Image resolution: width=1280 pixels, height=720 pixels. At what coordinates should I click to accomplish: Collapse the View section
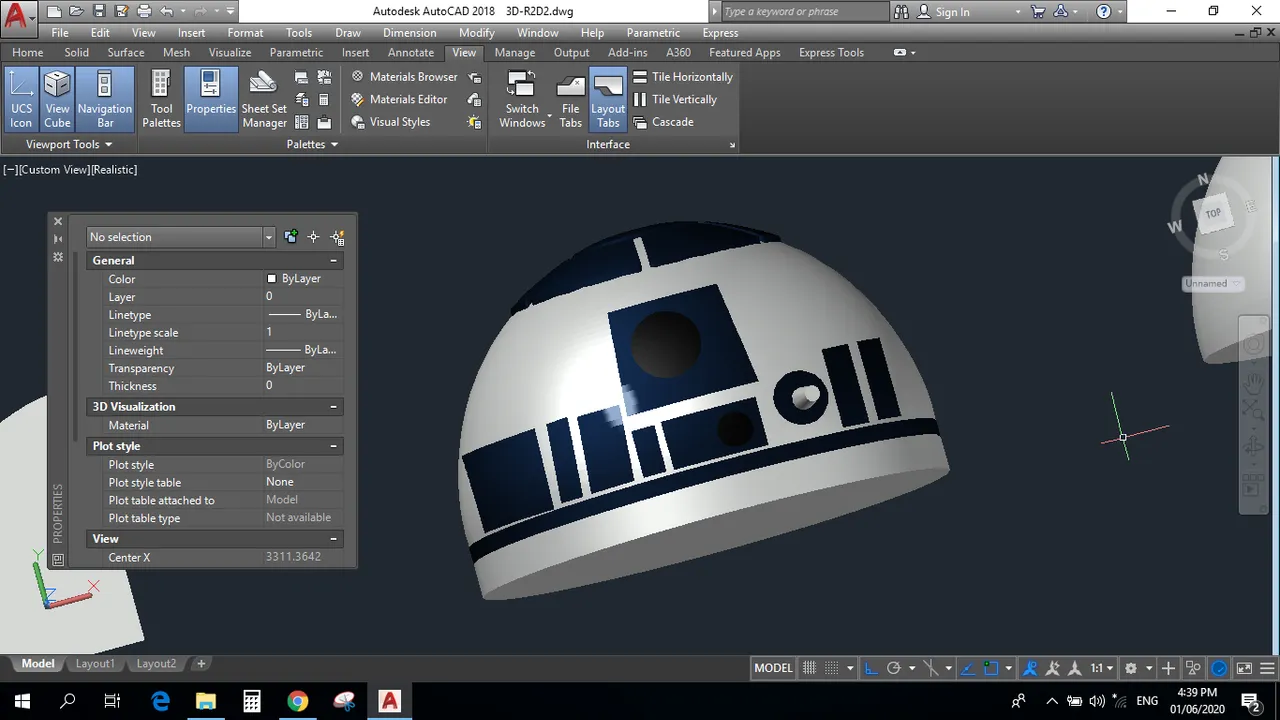pos(334,539)
